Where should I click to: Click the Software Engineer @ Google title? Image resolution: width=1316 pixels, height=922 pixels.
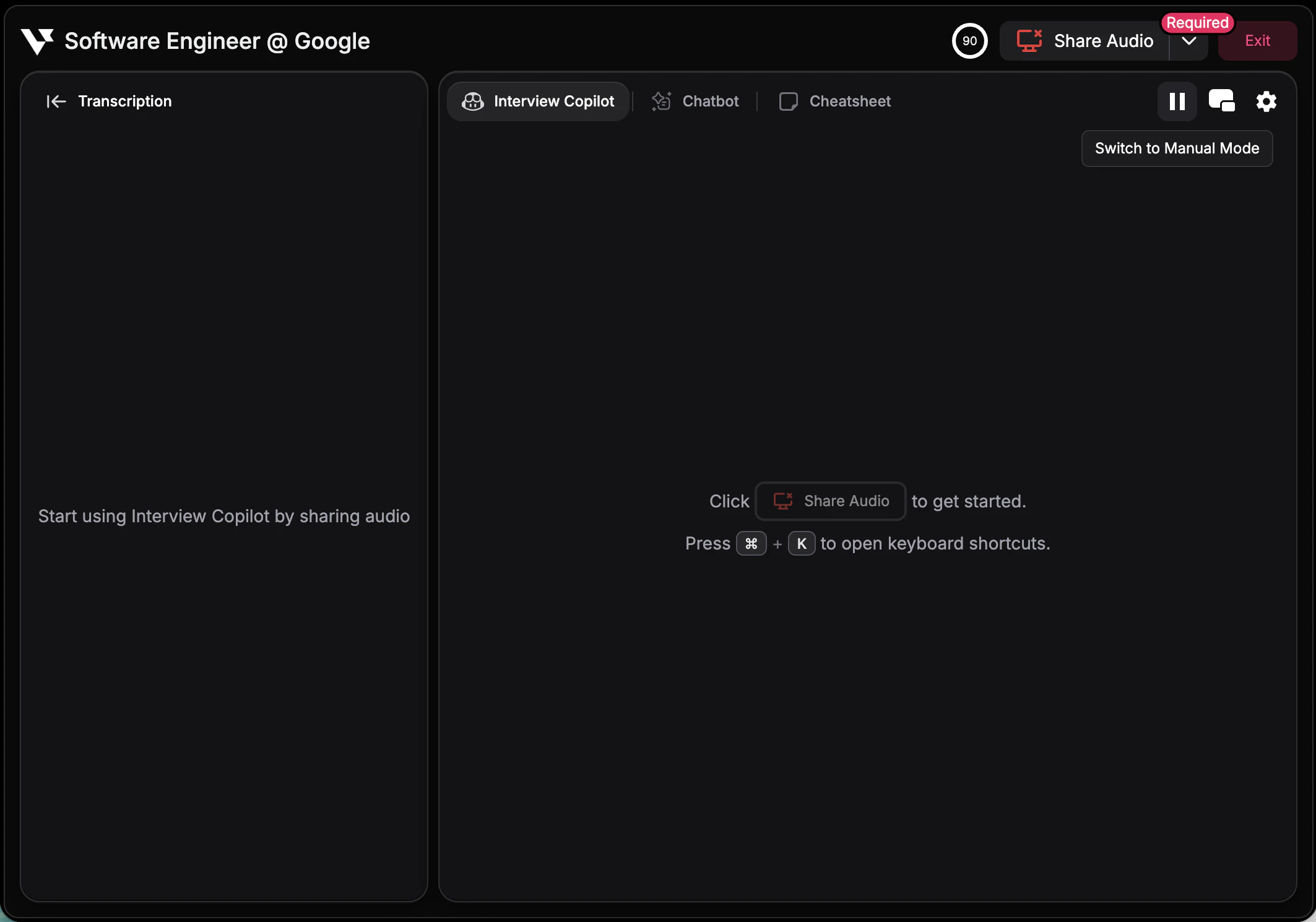pos(217,41)
